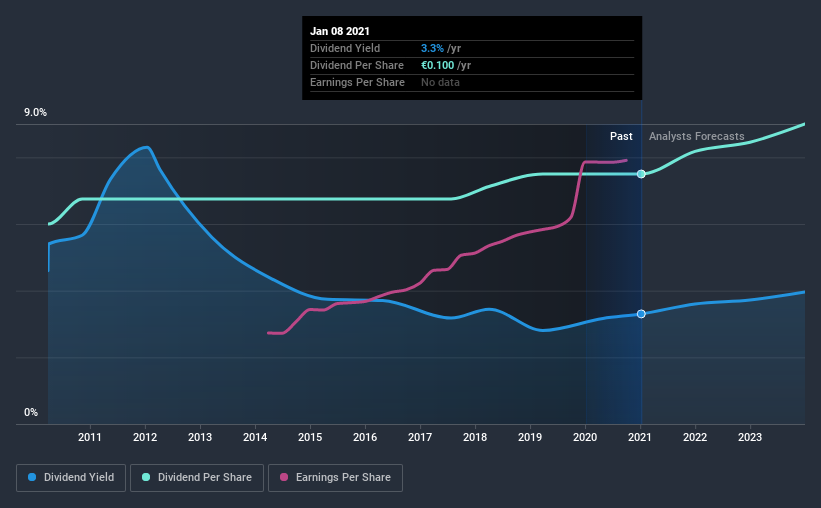Click the 3.3% dividend yield value in tooltip
This screenshot has height=508, width=821.
click(x=432, y=48)
